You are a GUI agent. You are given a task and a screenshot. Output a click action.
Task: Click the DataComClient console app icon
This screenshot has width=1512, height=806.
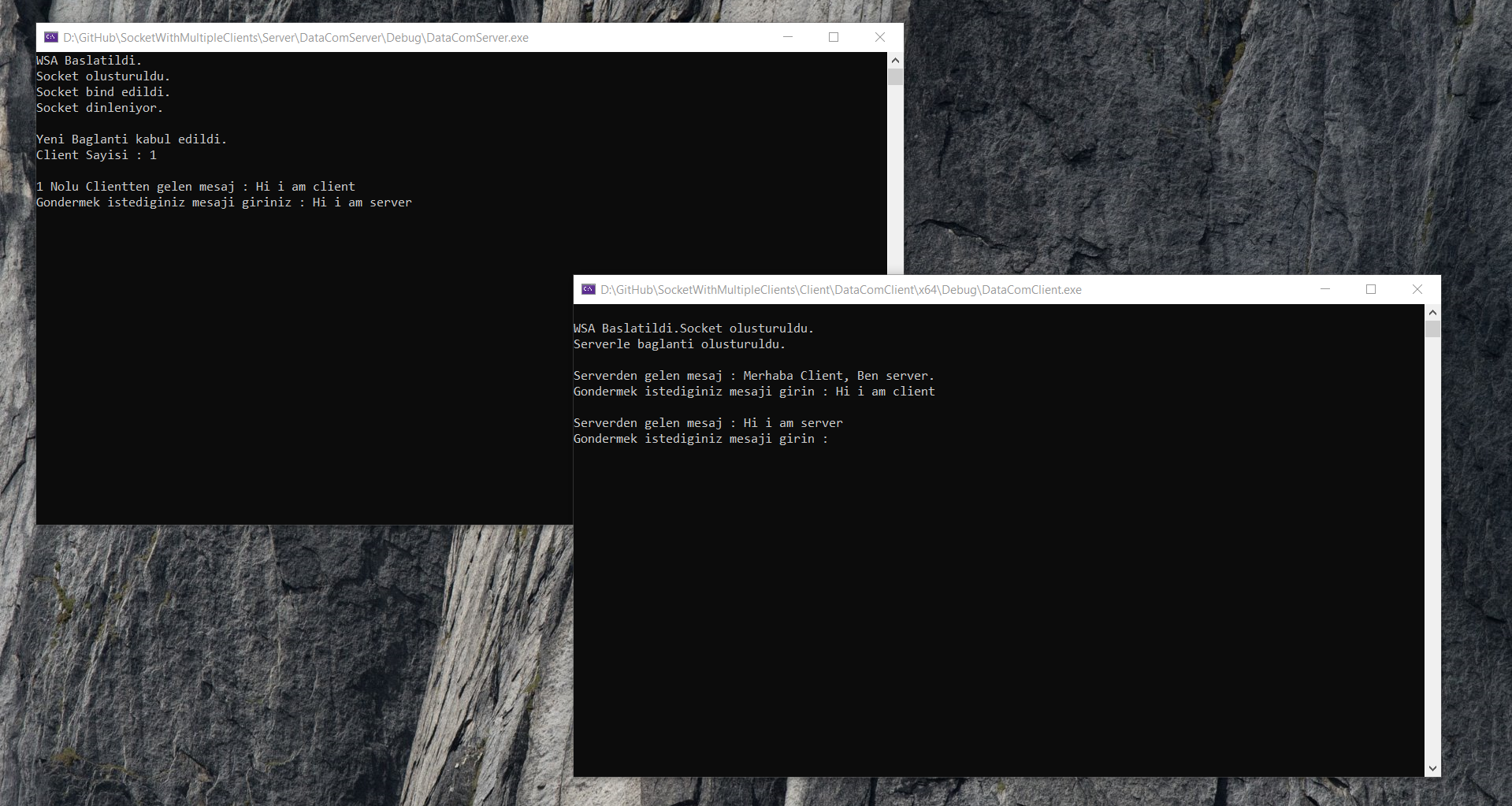coord(589,289)
